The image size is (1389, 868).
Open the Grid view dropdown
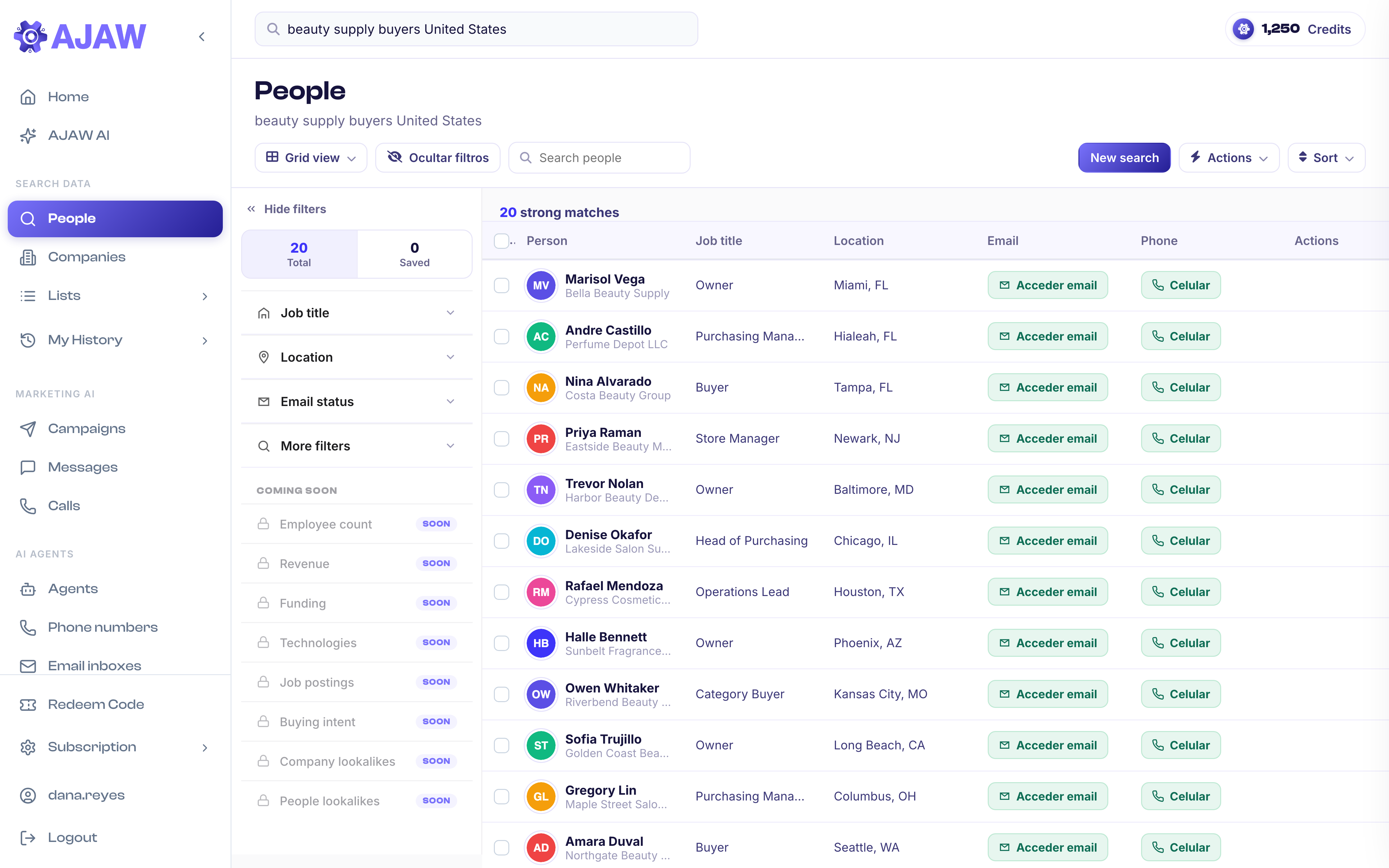pos(311,158)
